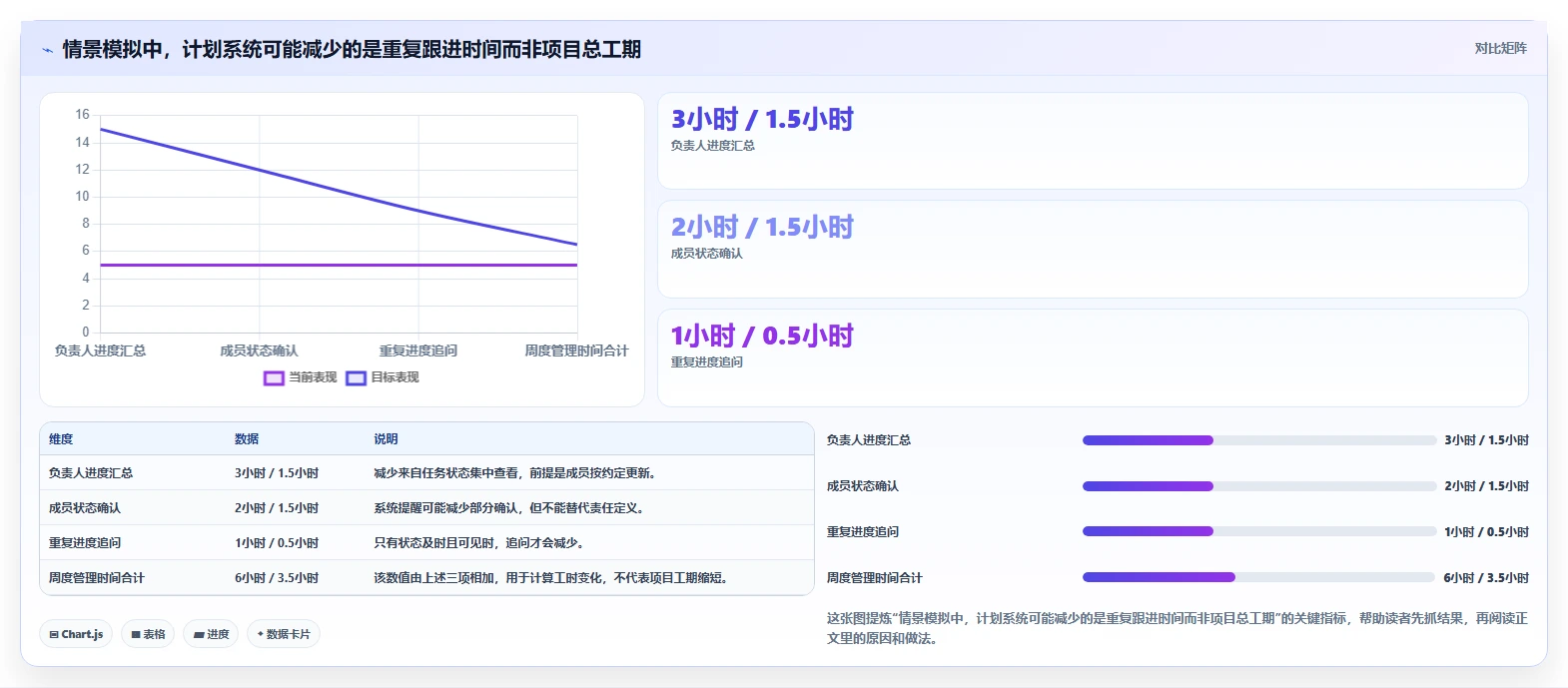Click the 6小时 / 3.5小时 progress value label

(x=1486, y=578)
